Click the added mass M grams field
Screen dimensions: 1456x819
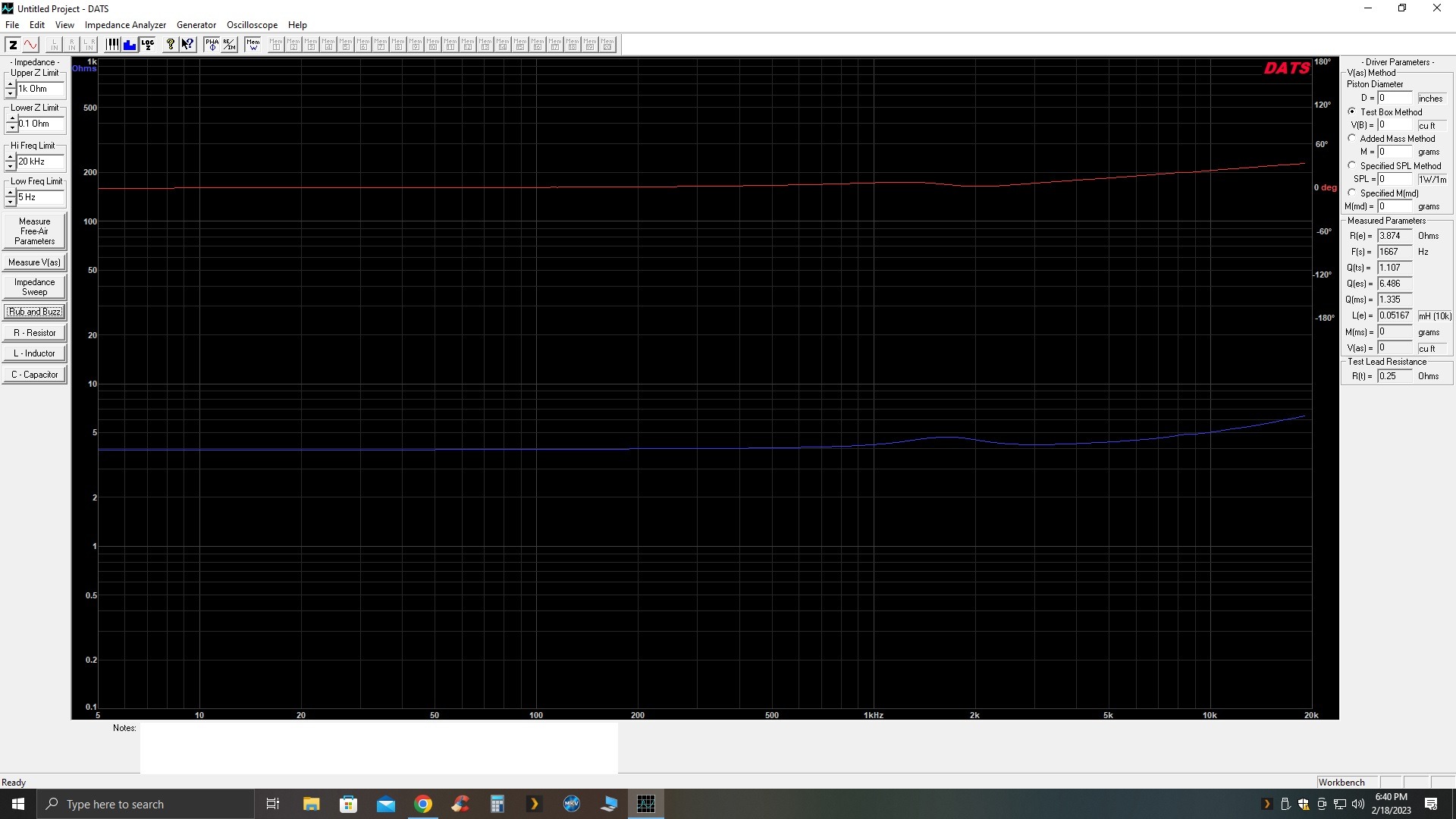point(1395,152)
